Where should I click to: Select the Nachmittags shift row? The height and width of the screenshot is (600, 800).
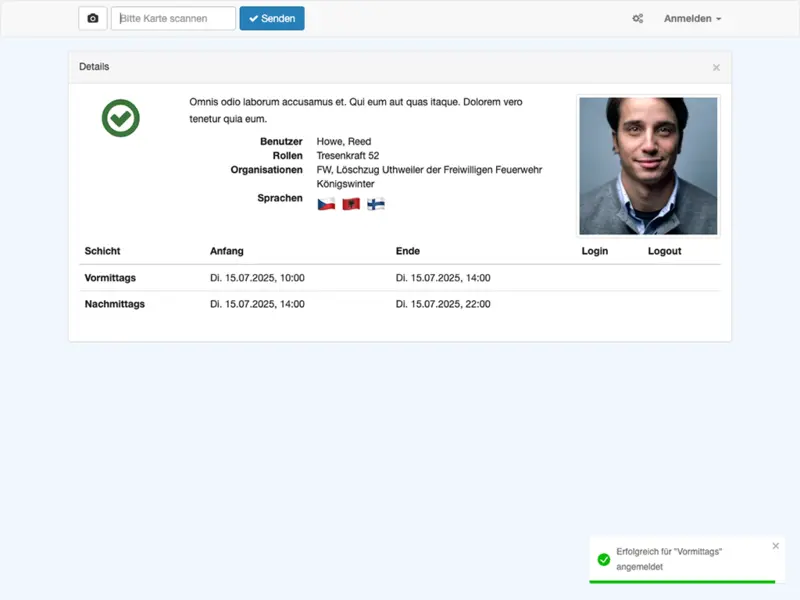tap(400, 304)
